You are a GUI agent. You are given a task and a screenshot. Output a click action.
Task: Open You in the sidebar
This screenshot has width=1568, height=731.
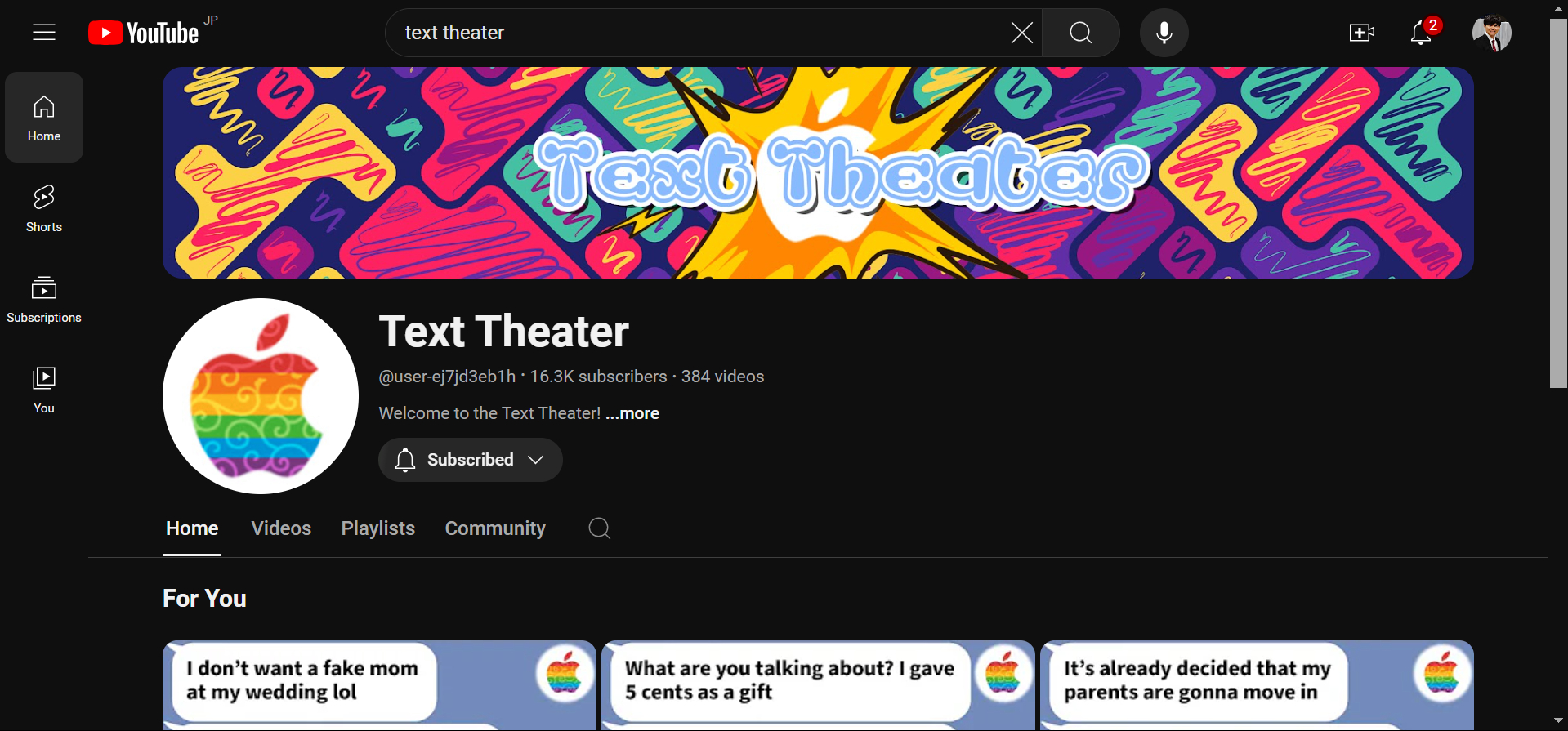click(x=44, y=390)
